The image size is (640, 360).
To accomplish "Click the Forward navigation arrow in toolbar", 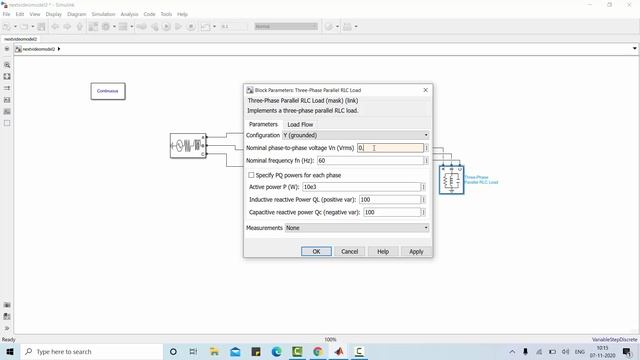I will pyautogui.click(x=67, y=27).
